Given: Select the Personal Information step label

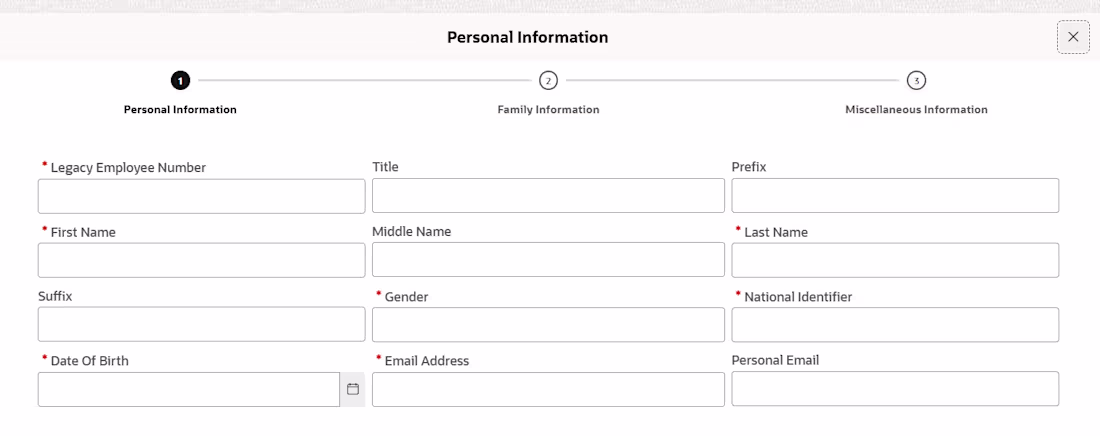Looking at the screenshot, I should pos(180,110).
